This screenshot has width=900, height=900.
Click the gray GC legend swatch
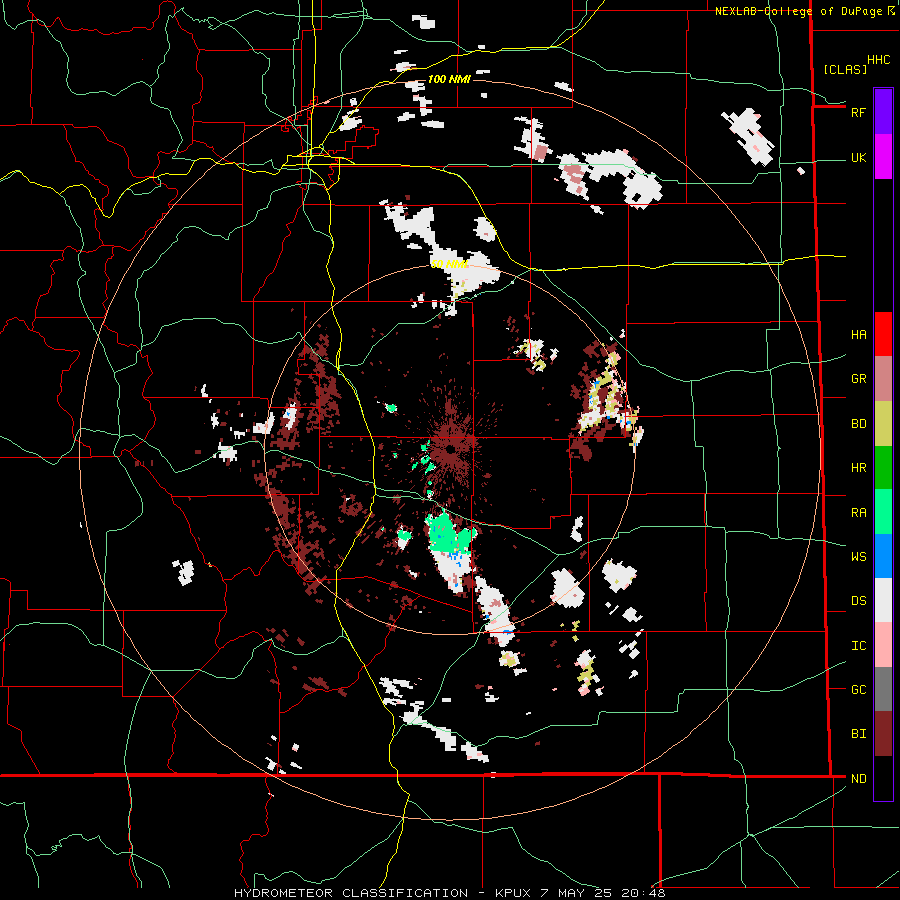tap(883, 689)
